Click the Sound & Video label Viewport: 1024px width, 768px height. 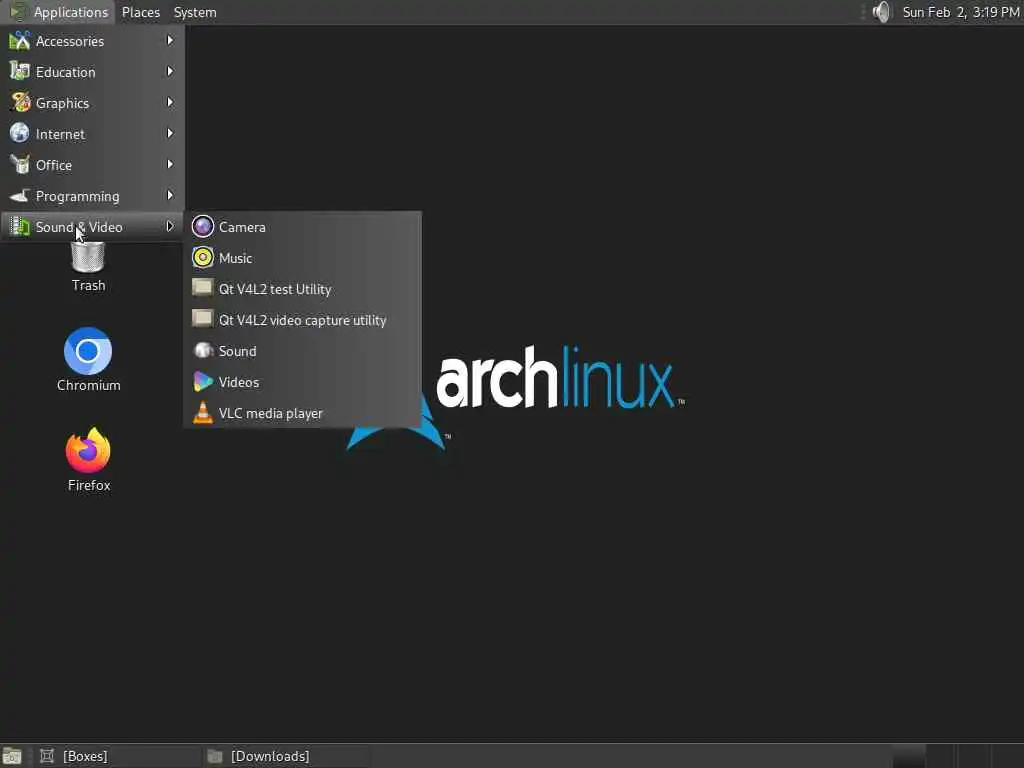click(x=79, y=227)
